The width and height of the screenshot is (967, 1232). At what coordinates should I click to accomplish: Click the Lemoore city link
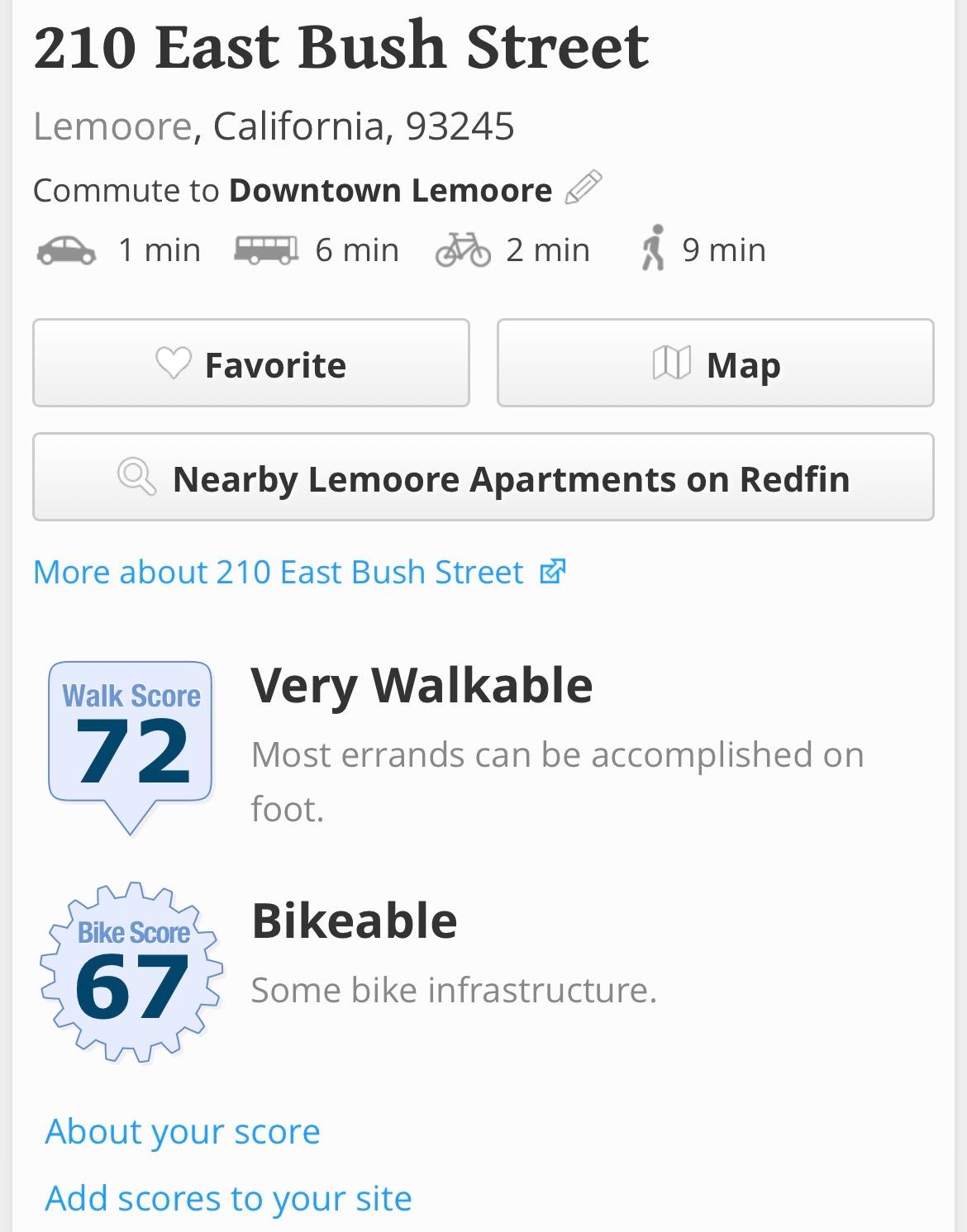[112, 126]
